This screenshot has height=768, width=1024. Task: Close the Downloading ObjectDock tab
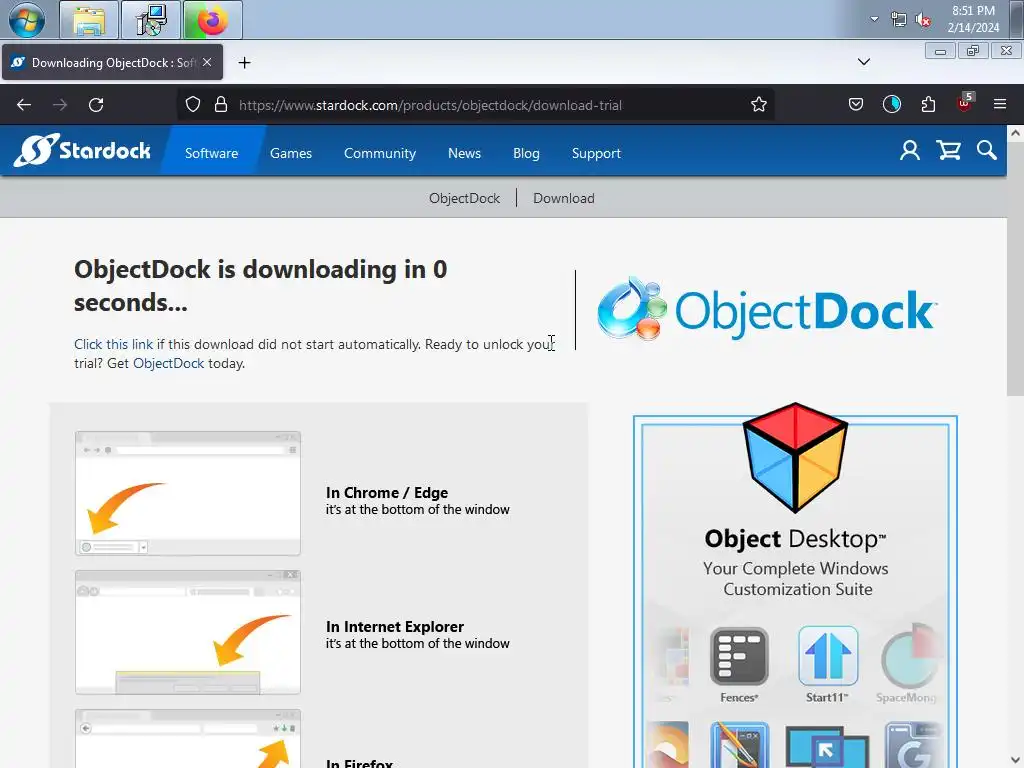207,62
